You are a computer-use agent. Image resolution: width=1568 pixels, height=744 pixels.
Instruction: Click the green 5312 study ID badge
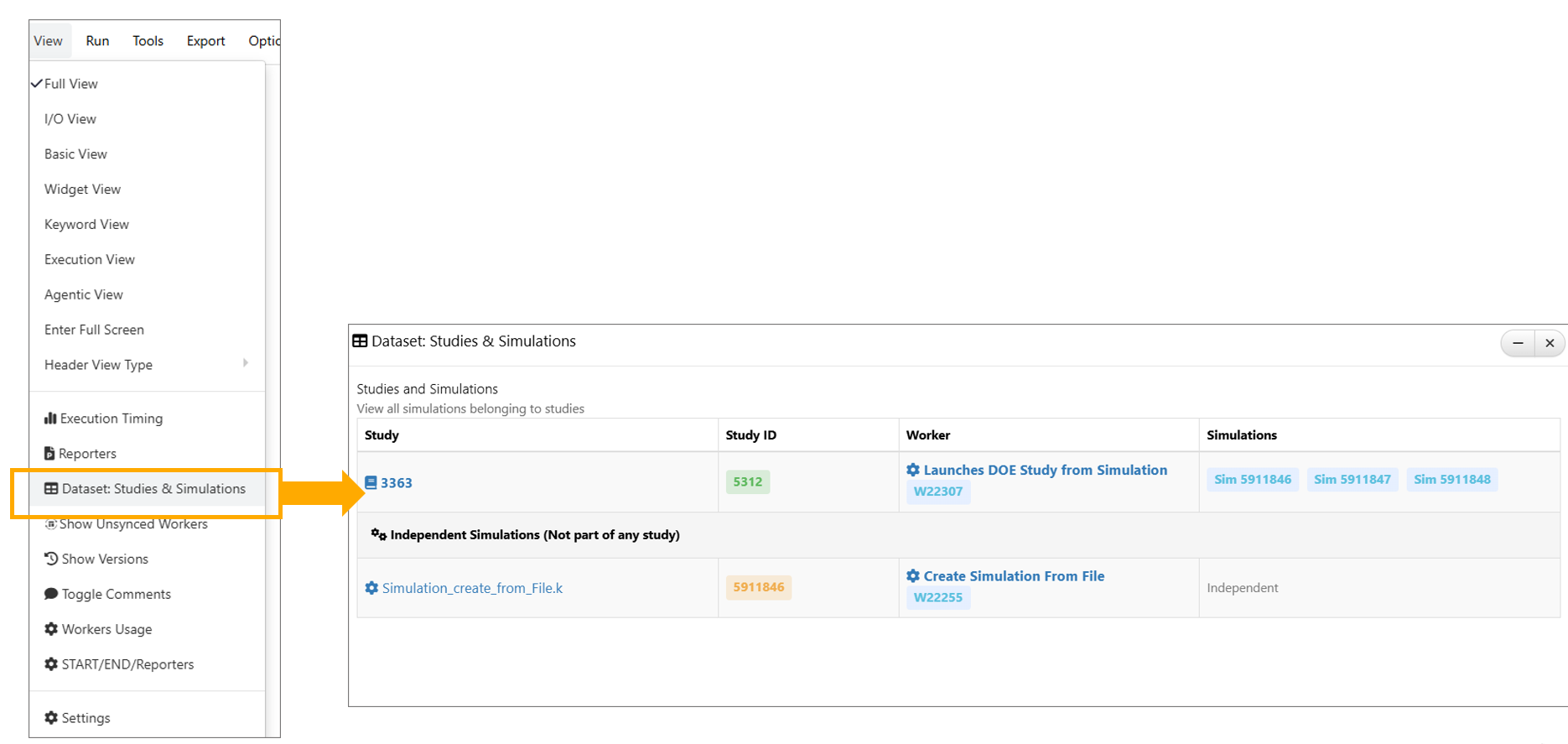747,482
